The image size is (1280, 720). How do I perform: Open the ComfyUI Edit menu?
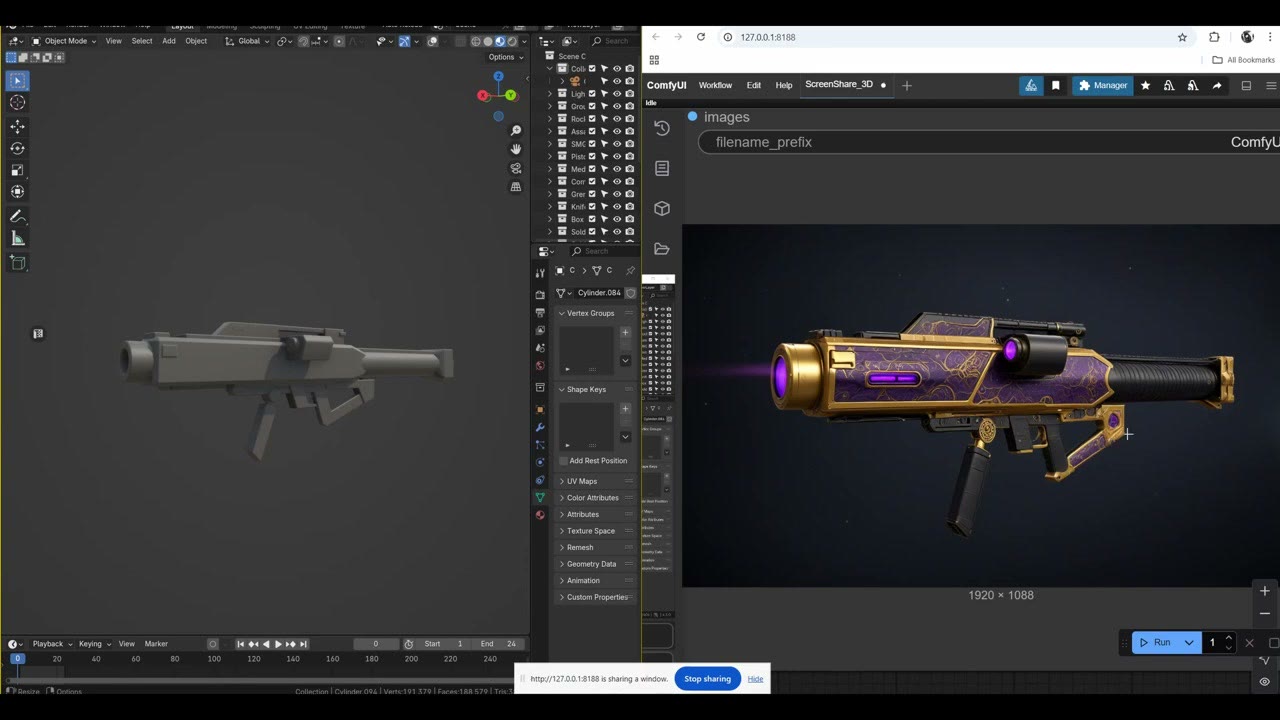754,86
